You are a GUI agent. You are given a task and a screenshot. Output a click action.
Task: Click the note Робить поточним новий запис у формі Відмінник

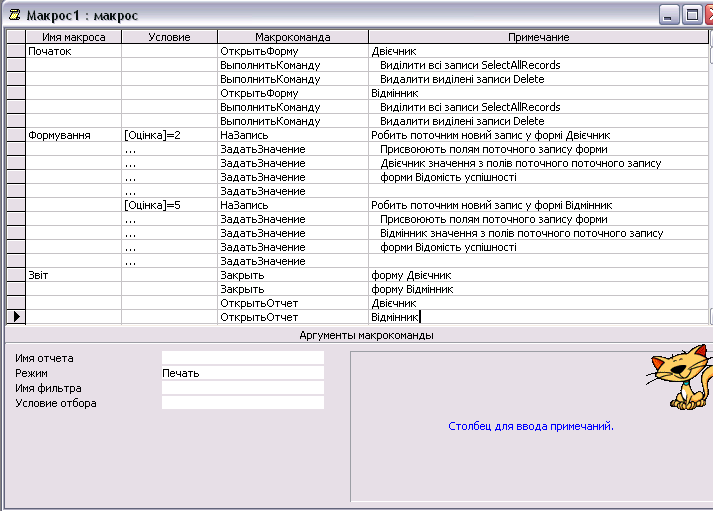[x=538, y=205]
